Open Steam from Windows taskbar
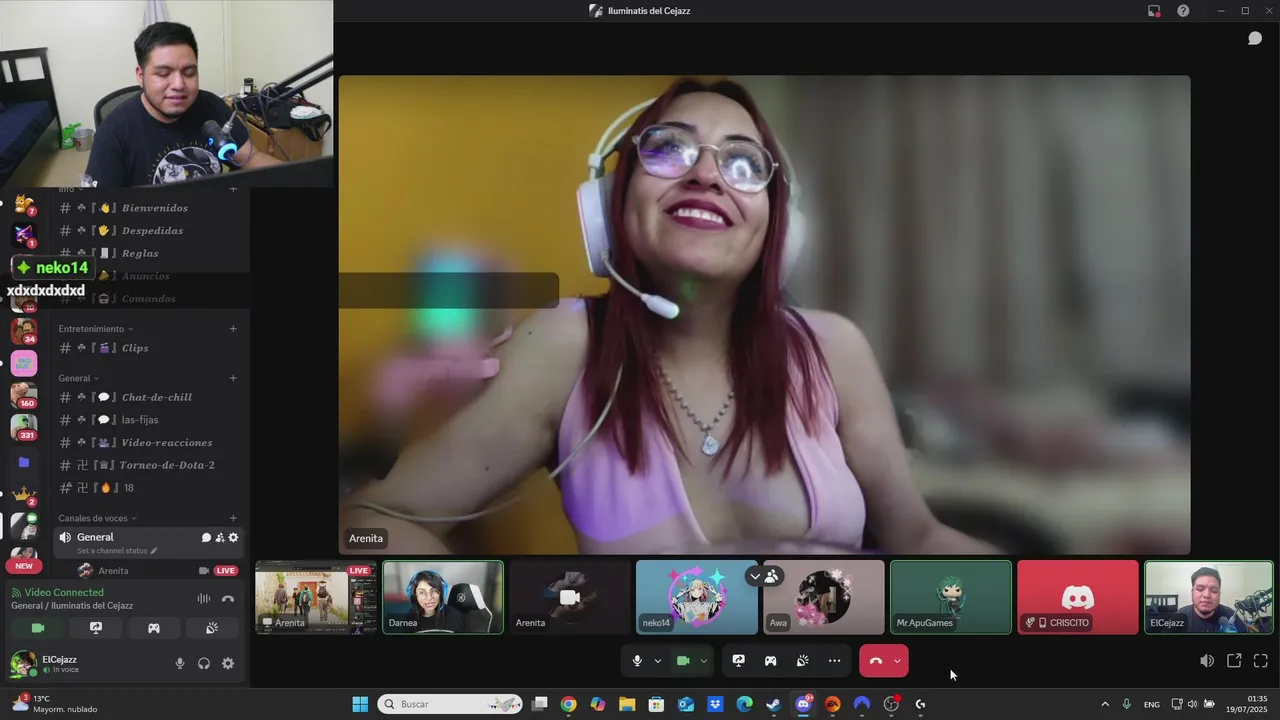Viewport: 1280px width, 720px height. pos(773,704)
